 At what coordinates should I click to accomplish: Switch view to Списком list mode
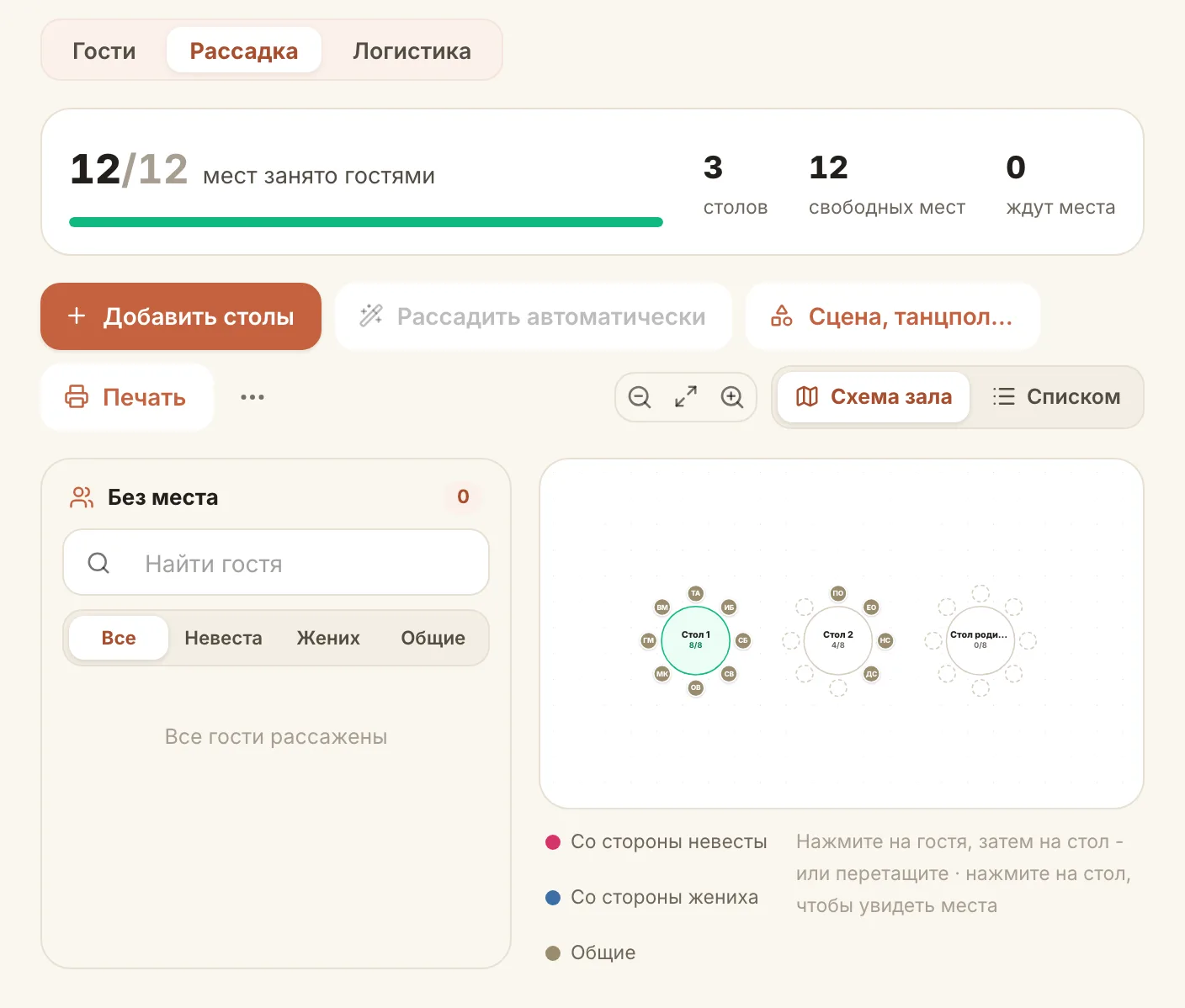tap(1056, 397)
